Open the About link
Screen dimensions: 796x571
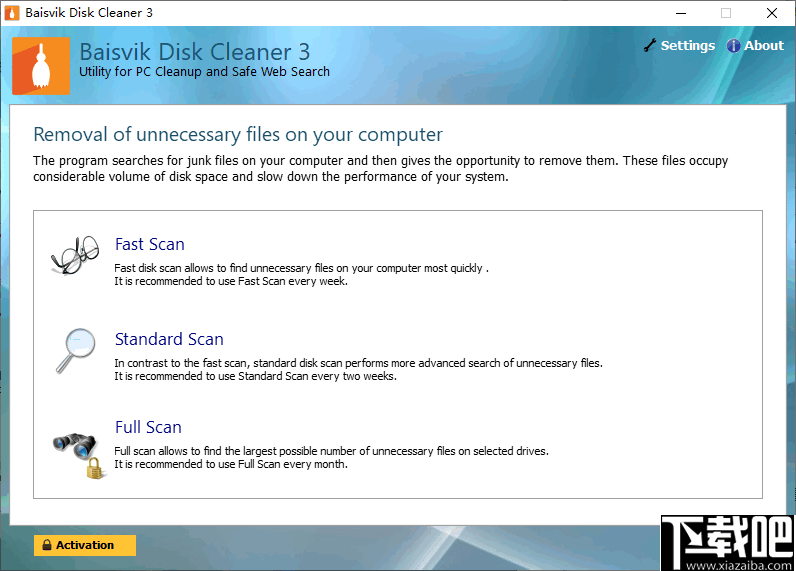pos(764,46)
